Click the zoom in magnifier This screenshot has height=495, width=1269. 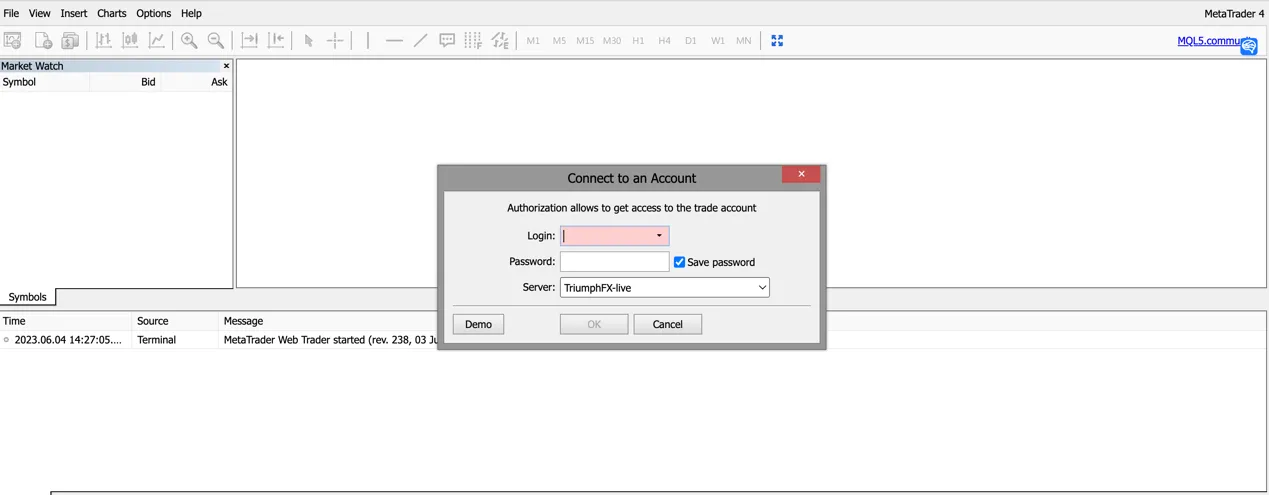click(189, 41)
